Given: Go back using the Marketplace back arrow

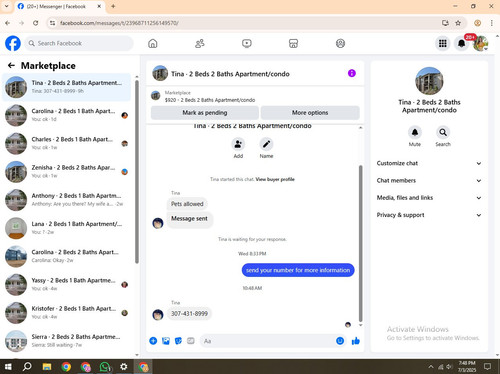Looking at the screenshot, I should click(x=11, y=66).
